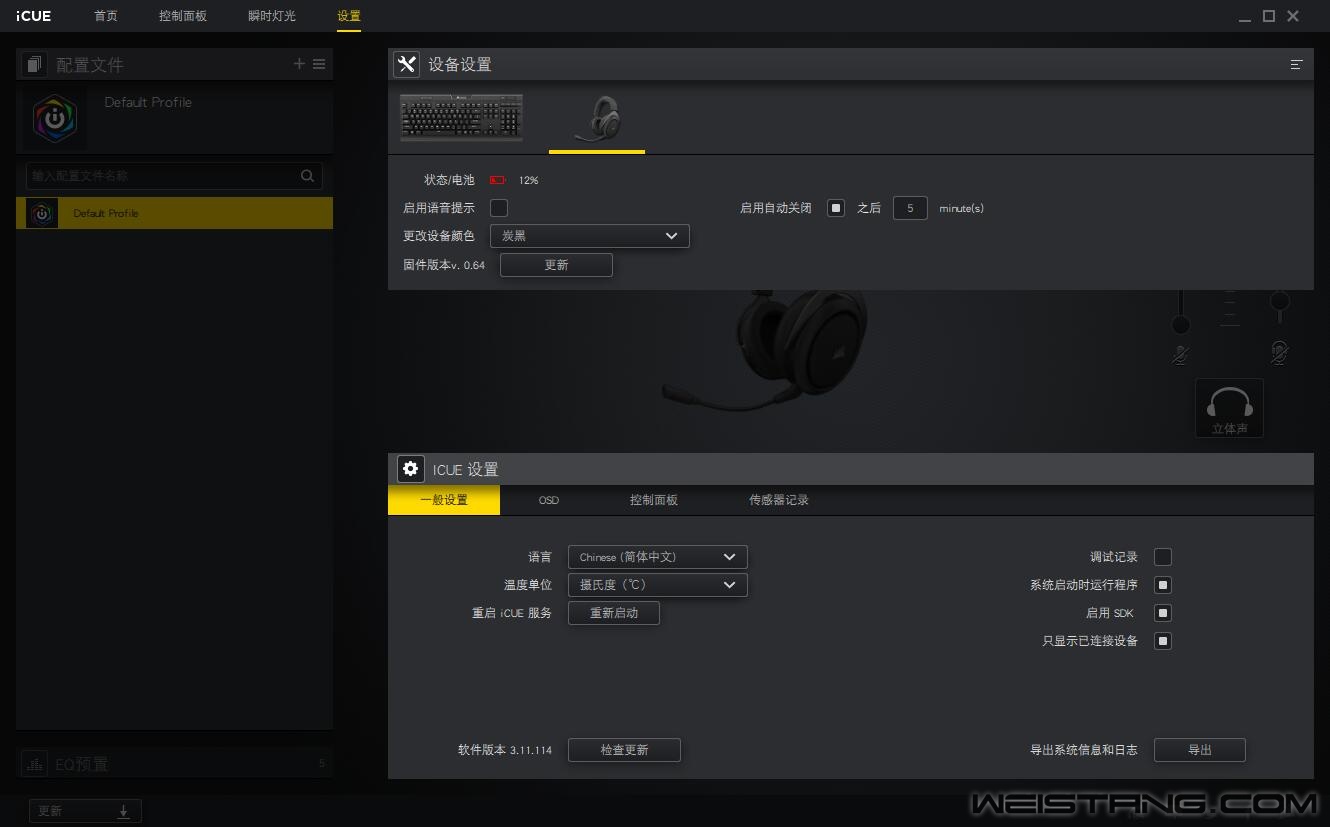Viewport: 1330px width, 827px height.
Task: Click the iCUE settings gear icon
Action: click(410, 469)
